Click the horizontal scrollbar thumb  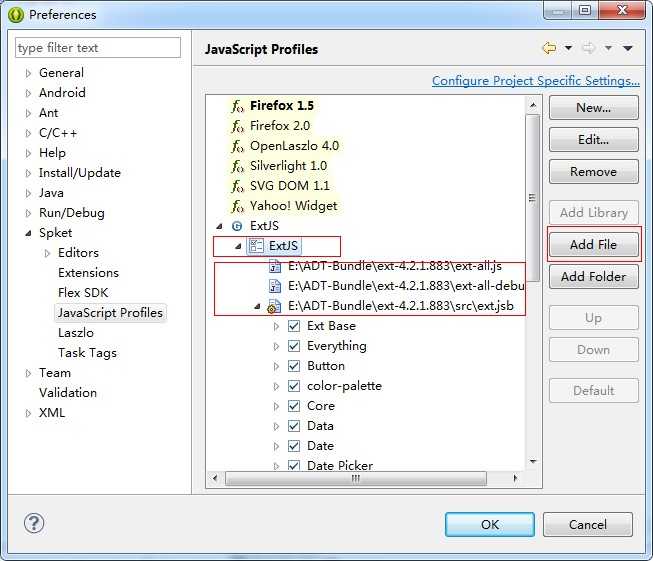click(356, 479)
